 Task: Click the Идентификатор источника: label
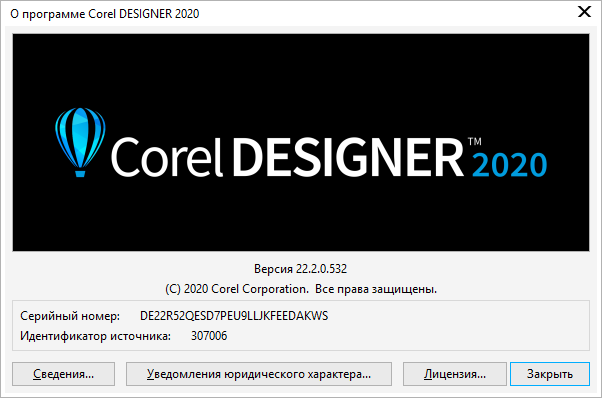95,336
